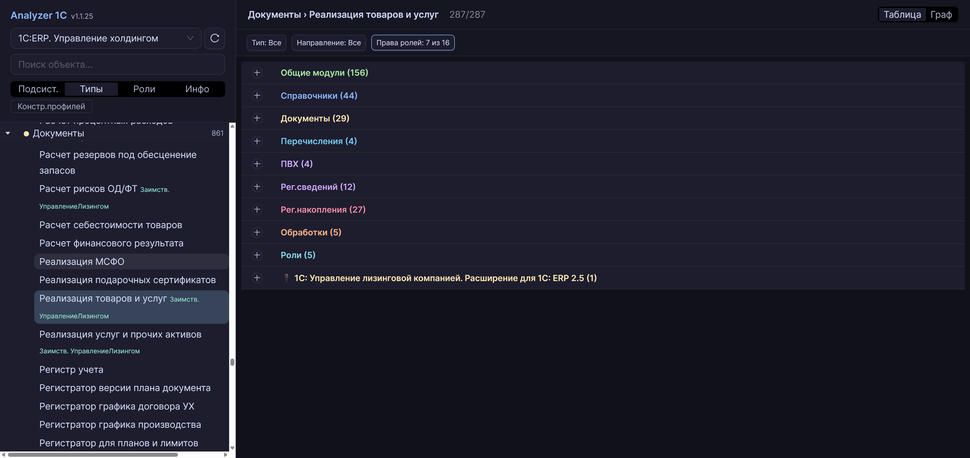The image size is (970, 458).
Task: Select Расчет финансового результата document
Action: (131, 243)
